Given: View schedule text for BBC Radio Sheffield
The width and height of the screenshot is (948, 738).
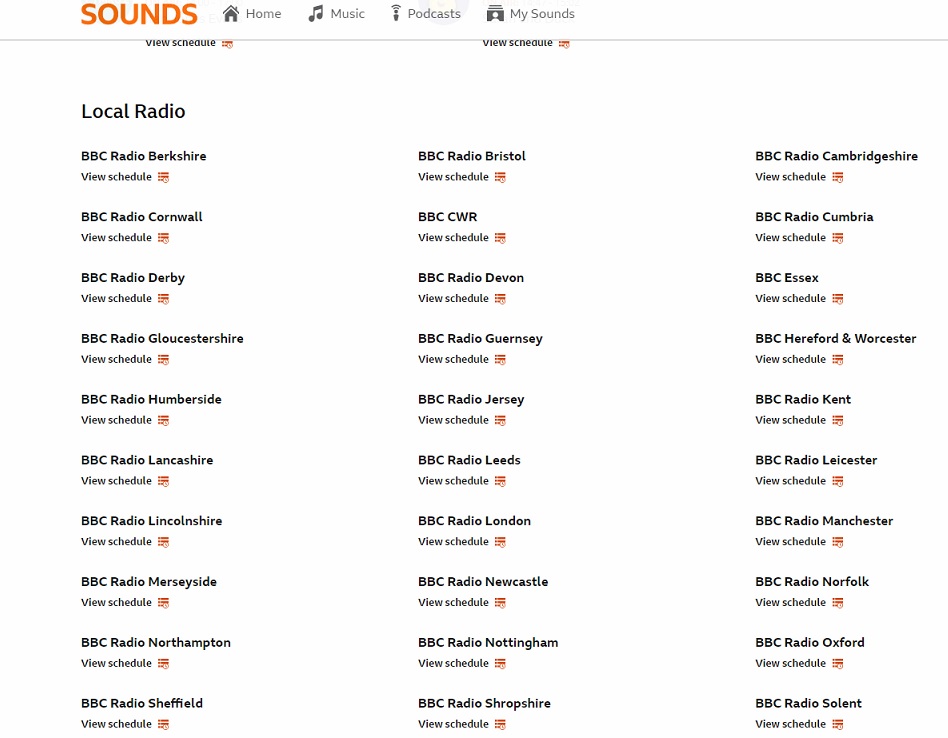Looking at the screenshot, I should 116,724.
